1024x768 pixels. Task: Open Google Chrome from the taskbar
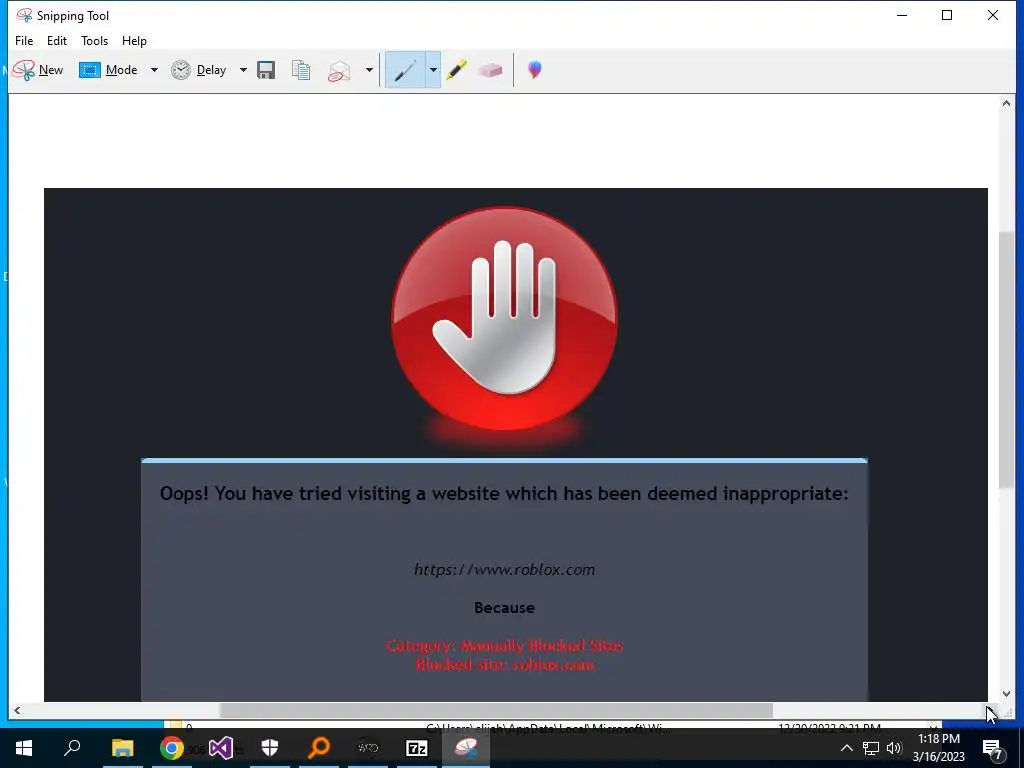point(172,748)
